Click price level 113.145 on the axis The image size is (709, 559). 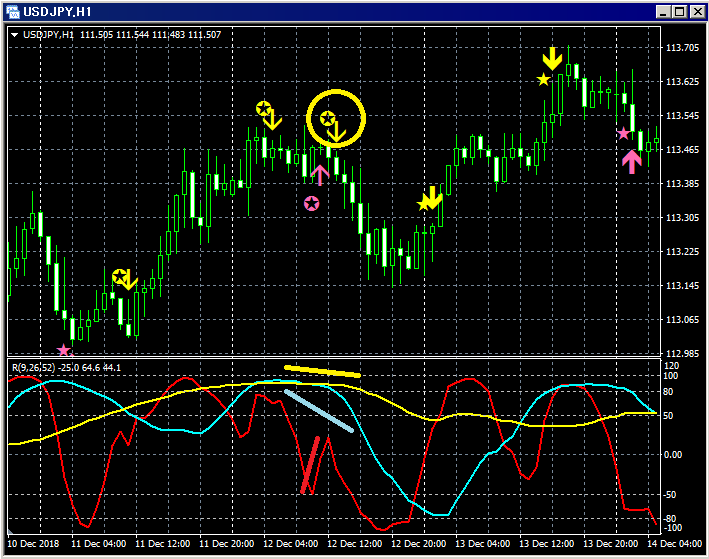[682, 286]
